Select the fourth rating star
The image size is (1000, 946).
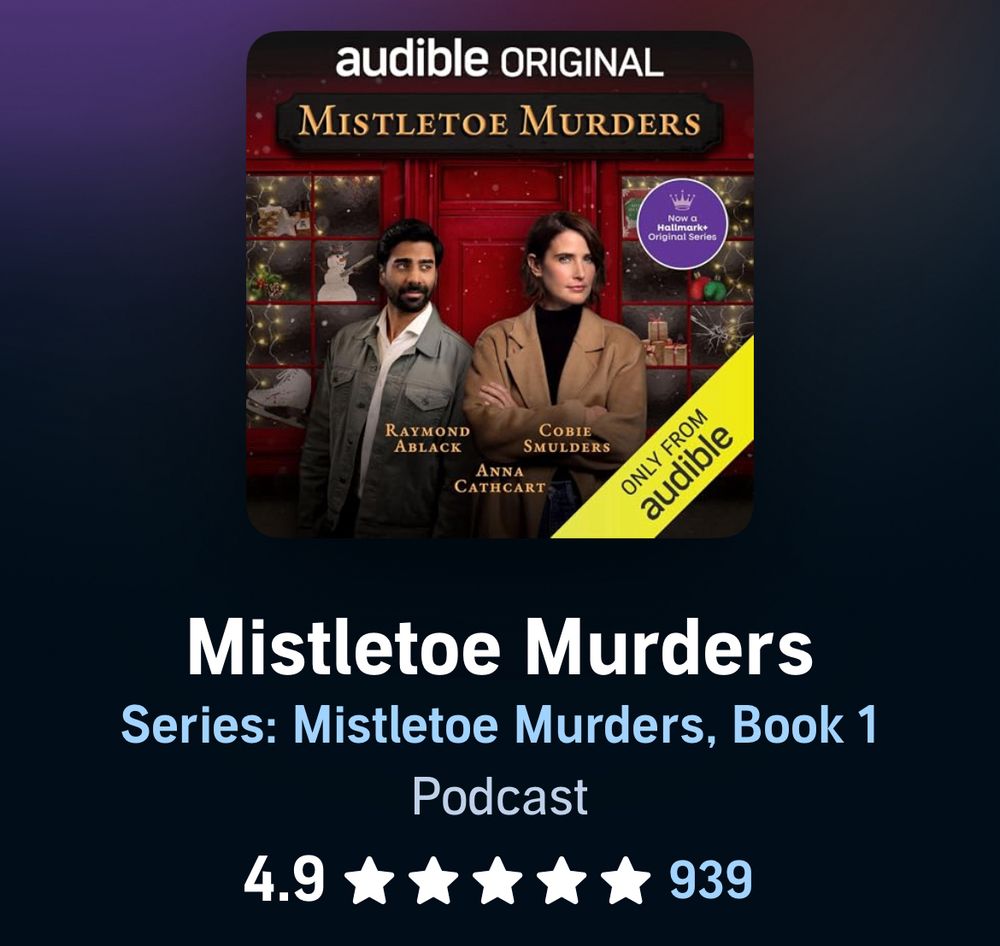click(561, 880)
